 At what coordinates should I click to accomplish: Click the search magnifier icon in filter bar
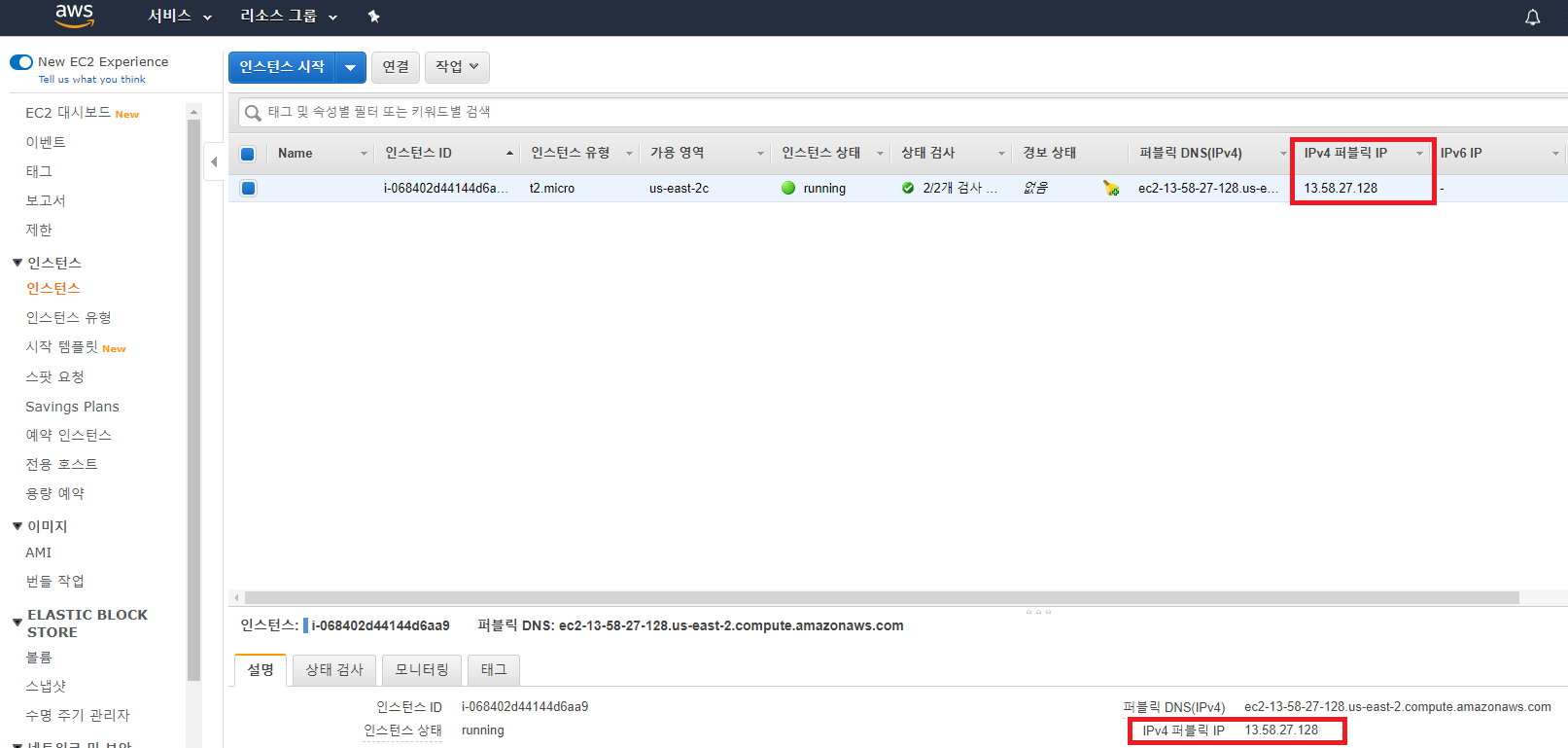coord(253,113)
